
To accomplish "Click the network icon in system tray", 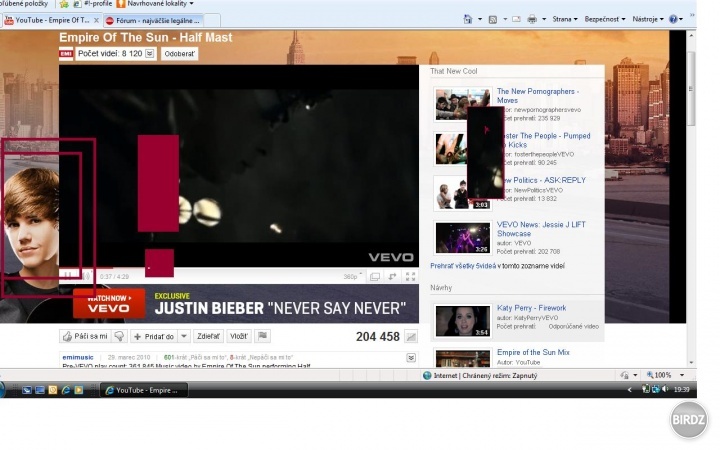I will click(656, 389).
